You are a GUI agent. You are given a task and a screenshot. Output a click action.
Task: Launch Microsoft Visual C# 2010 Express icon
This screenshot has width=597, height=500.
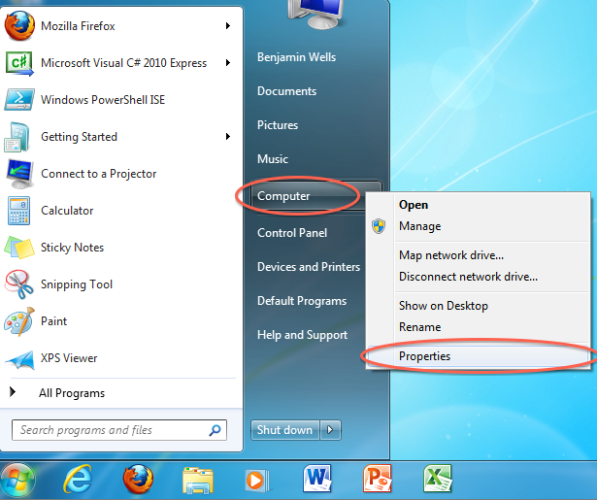click(19, 63)
